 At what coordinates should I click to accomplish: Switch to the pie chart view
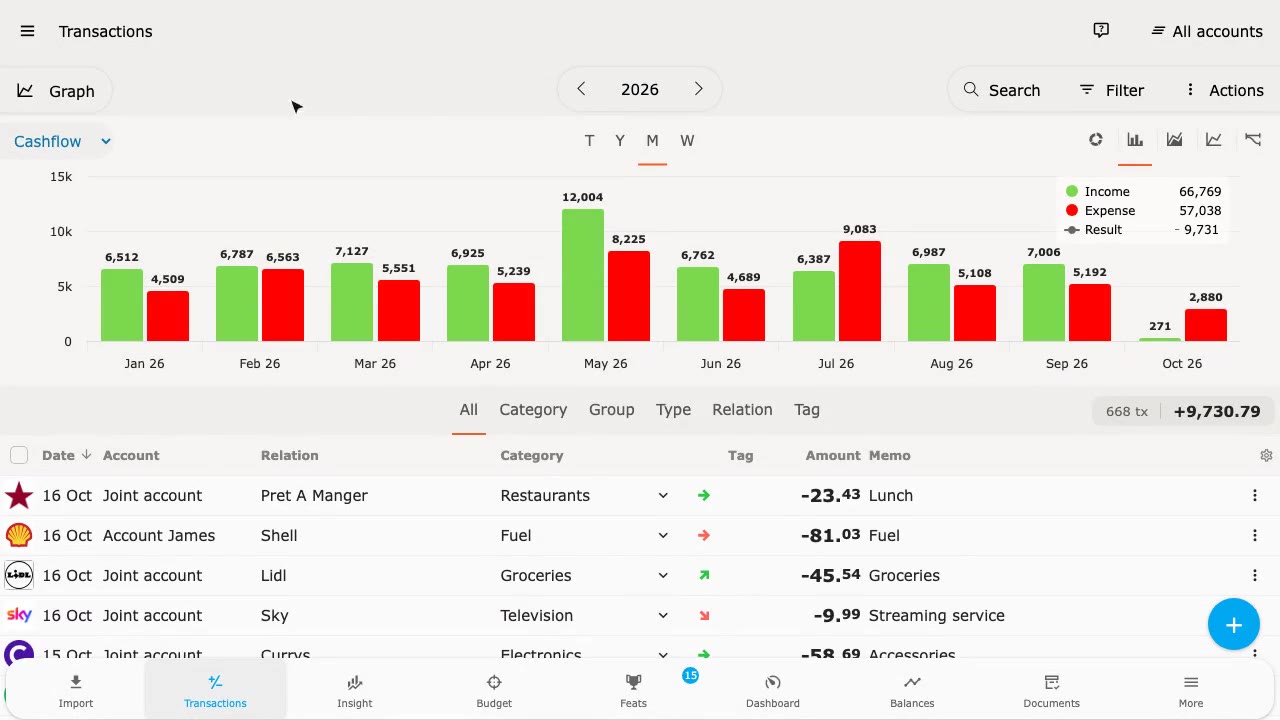(1096, 140)
